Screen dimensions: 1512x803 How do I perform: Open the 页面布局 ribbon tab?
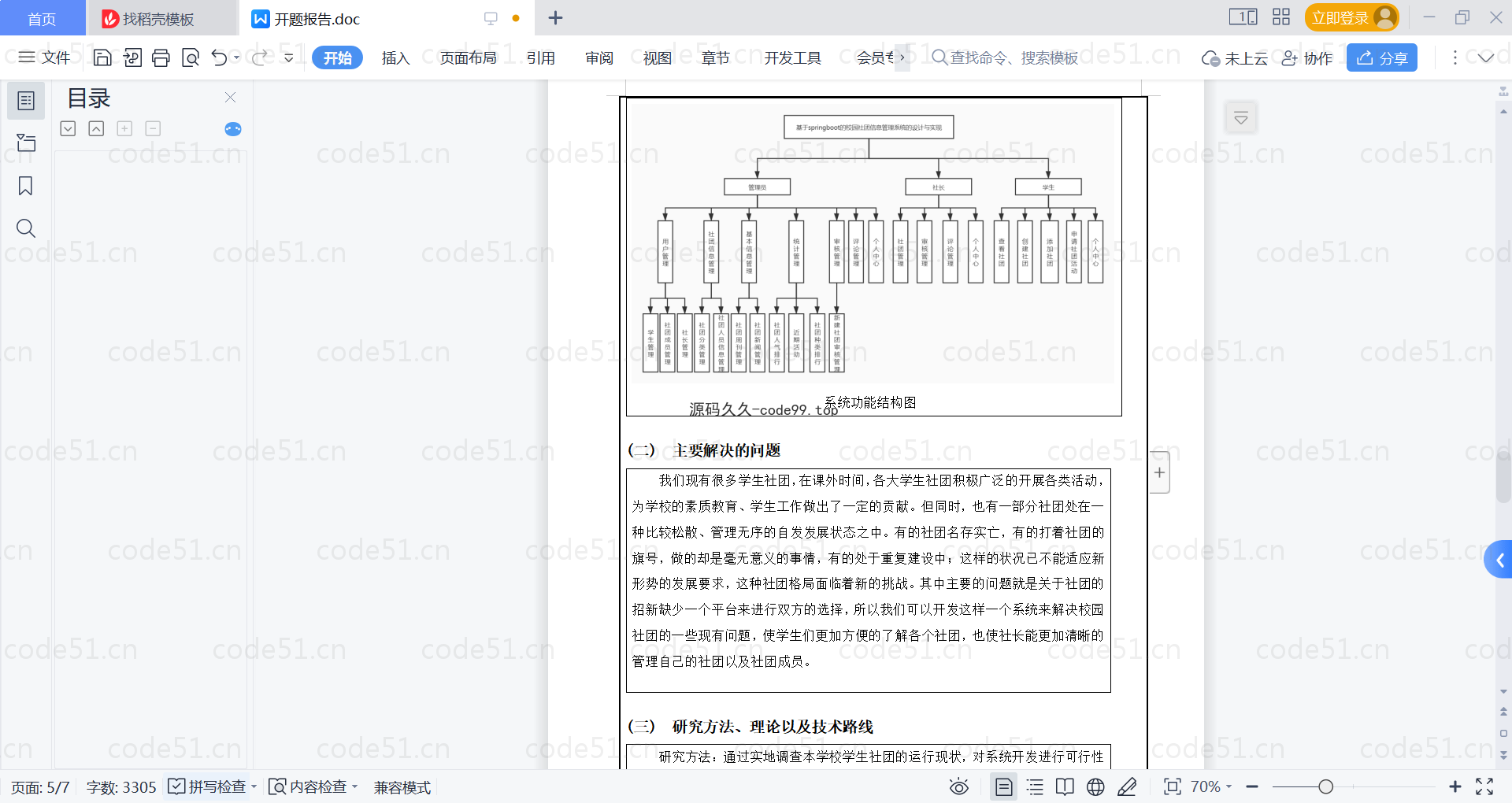click(468, 57)
